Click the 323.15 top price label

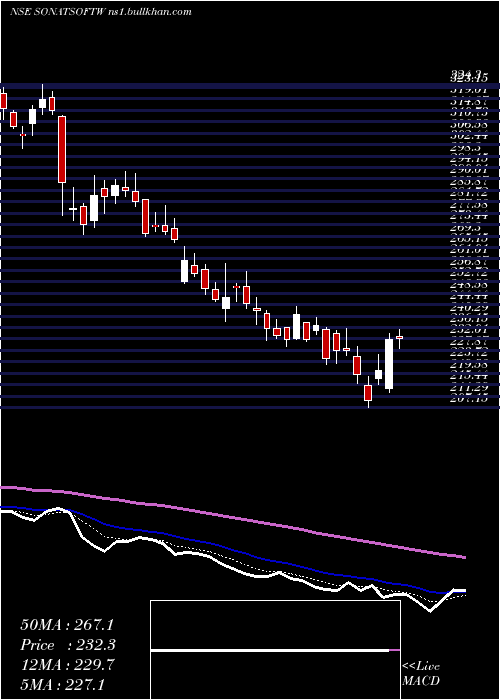coord(468,79)
